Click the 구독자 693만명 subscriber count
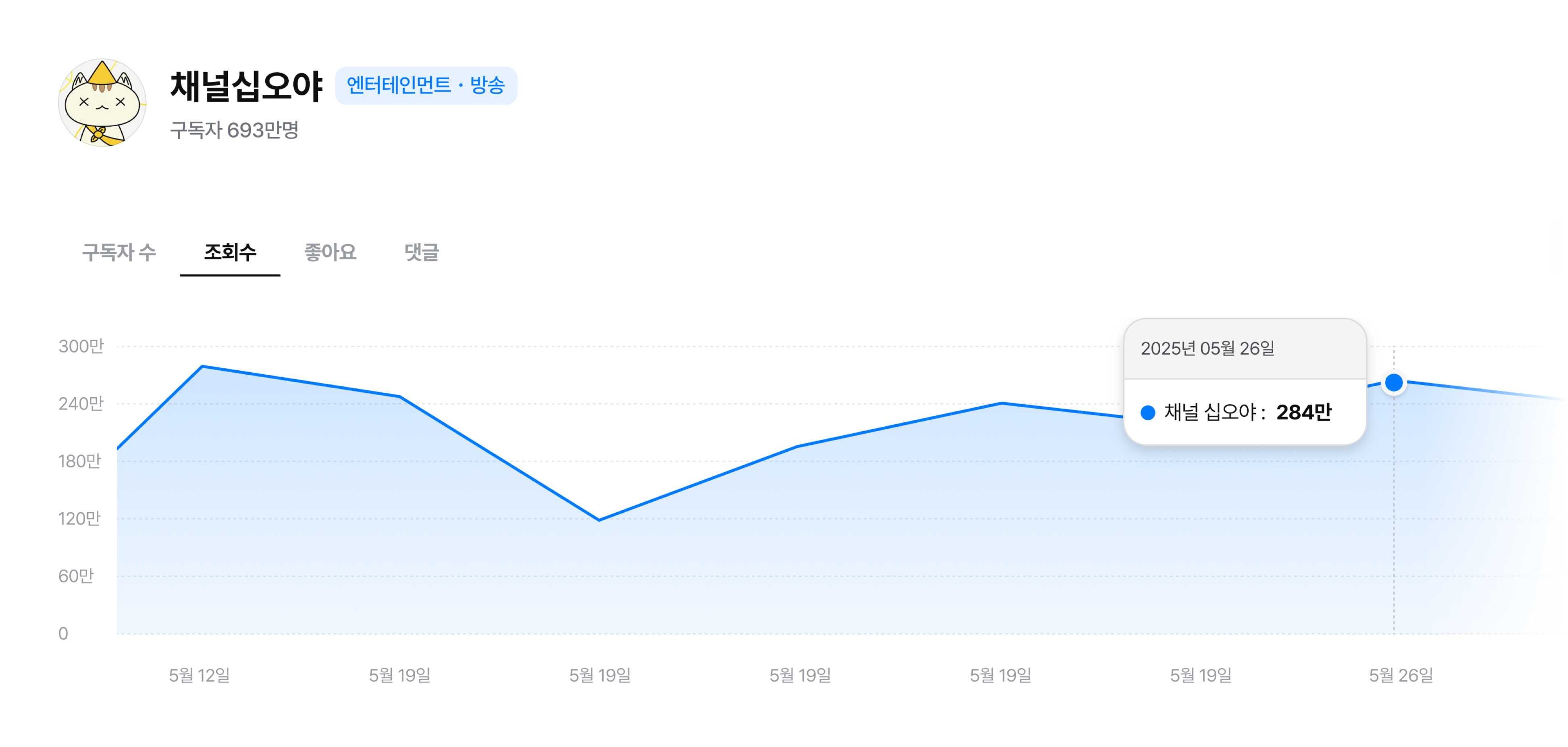 (234, 129)
